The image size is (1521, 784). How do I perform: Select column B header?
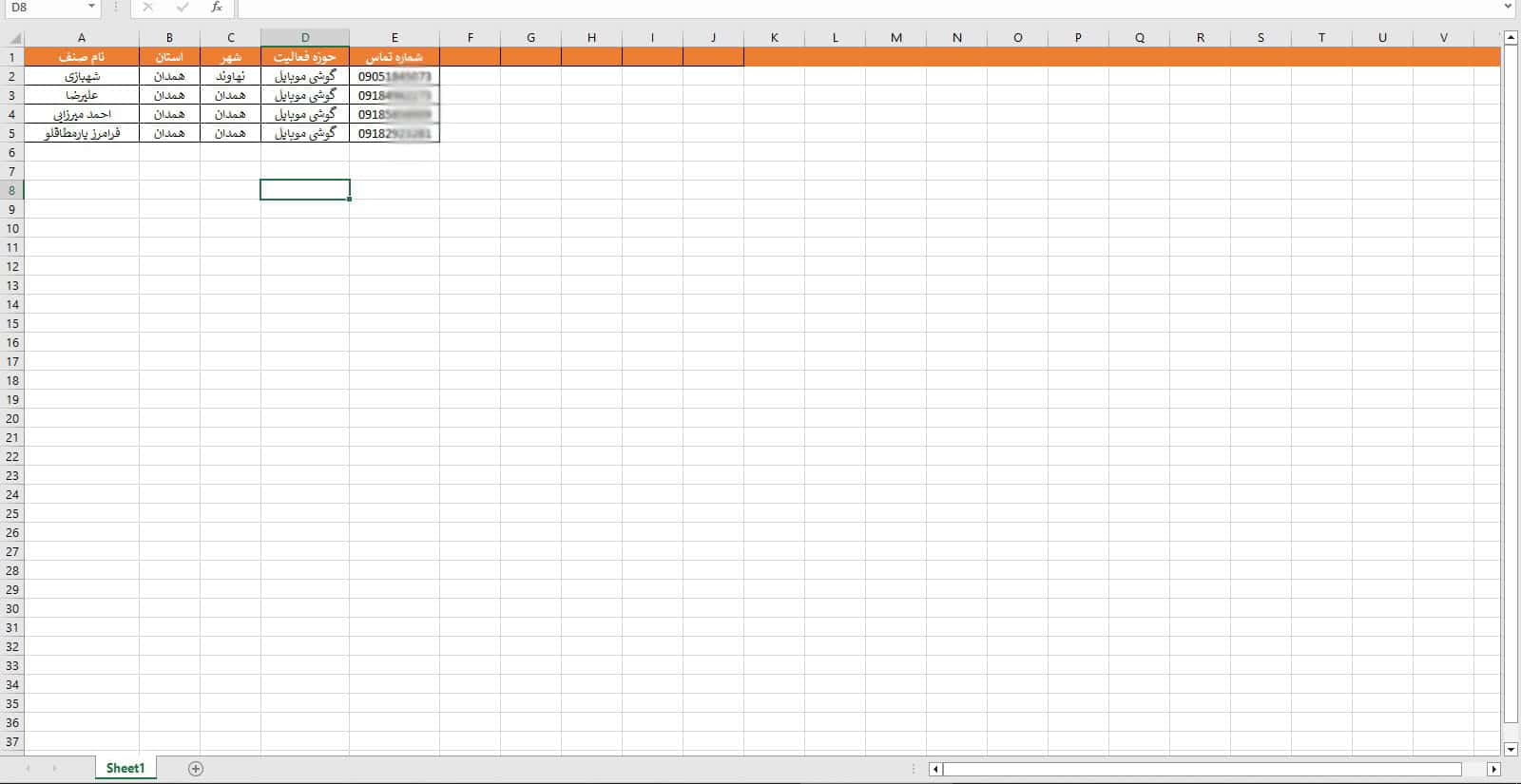(169, 38)
